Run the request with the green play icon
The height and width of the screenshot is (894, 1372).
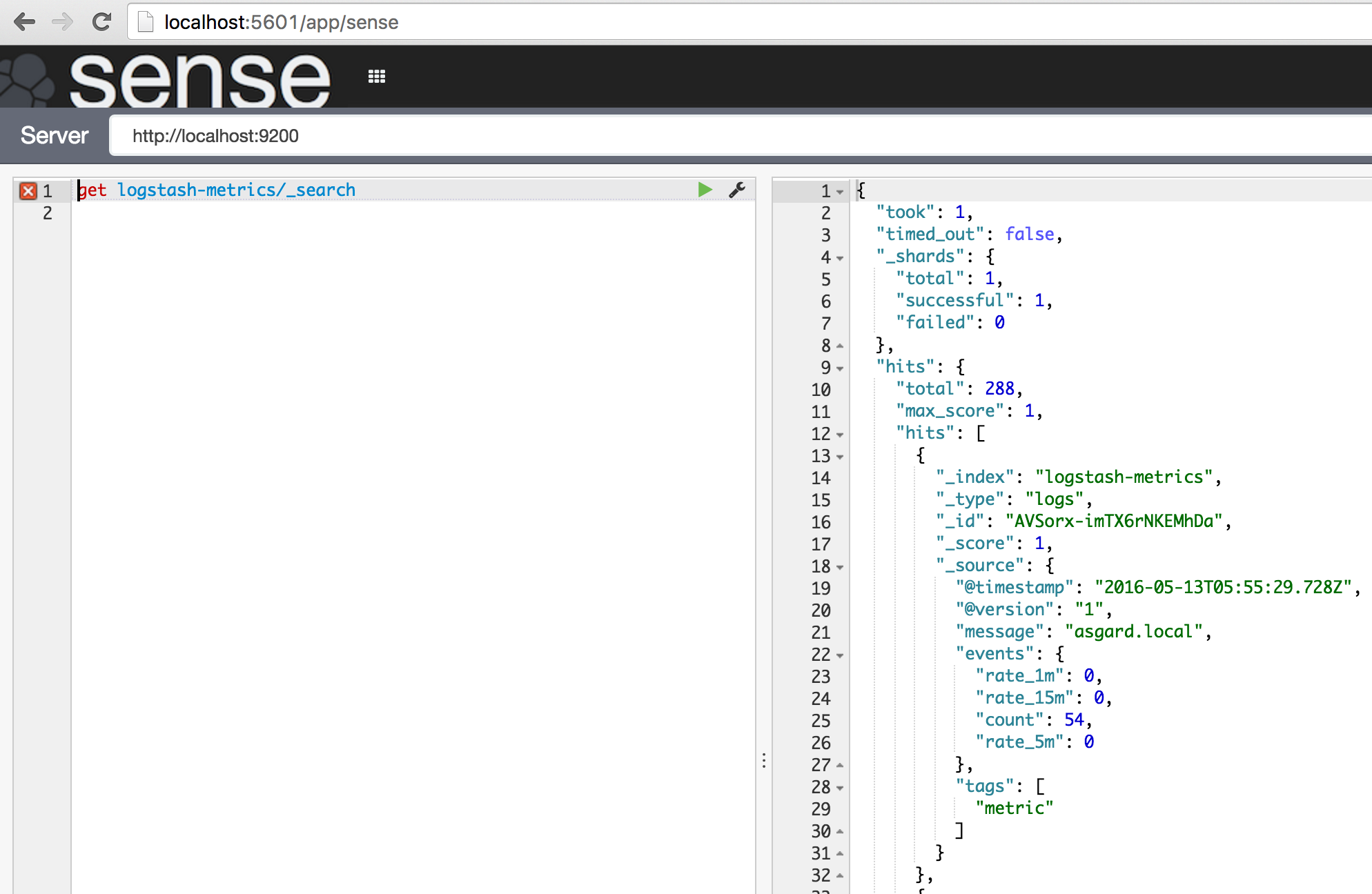705,190
